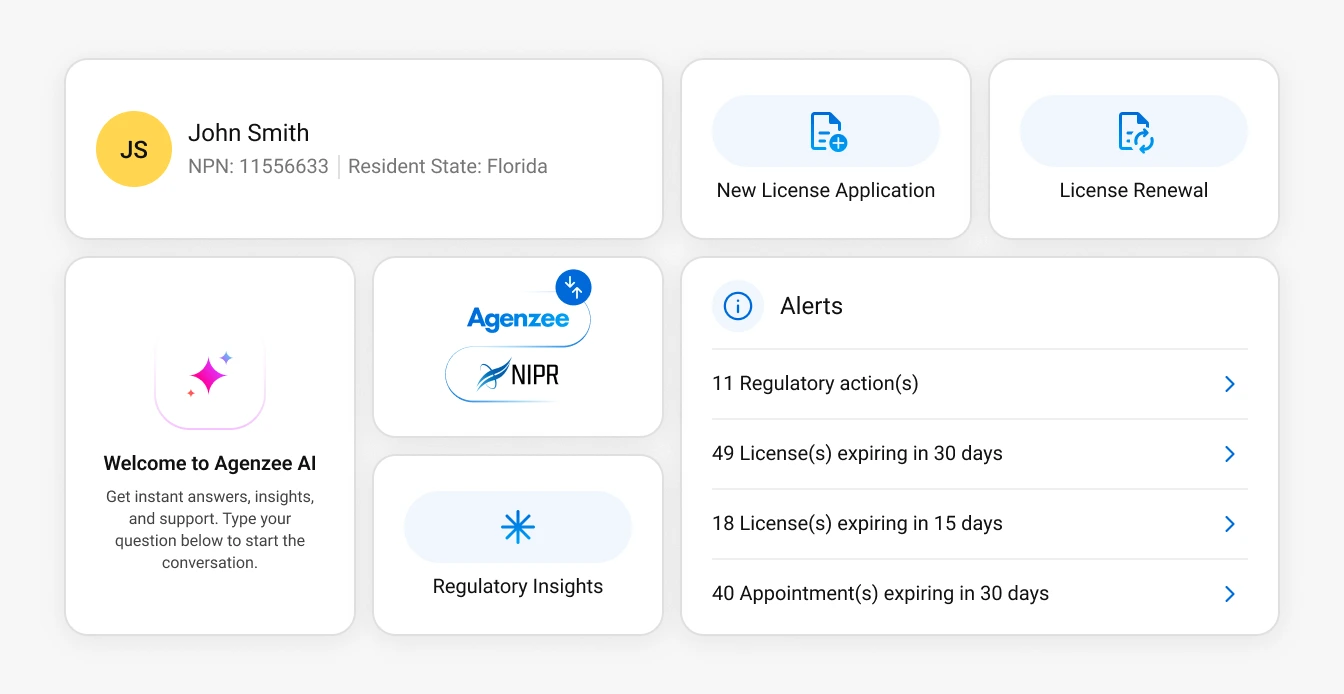
Task: Expand the Regulatory actions chevron
Action: click(1230, 384)
